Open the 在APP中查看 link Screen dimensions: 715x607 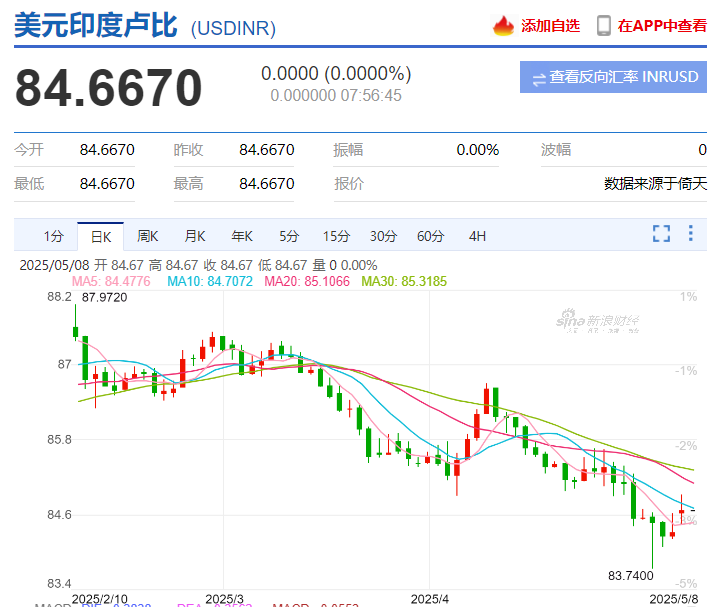tap(662, 26)
